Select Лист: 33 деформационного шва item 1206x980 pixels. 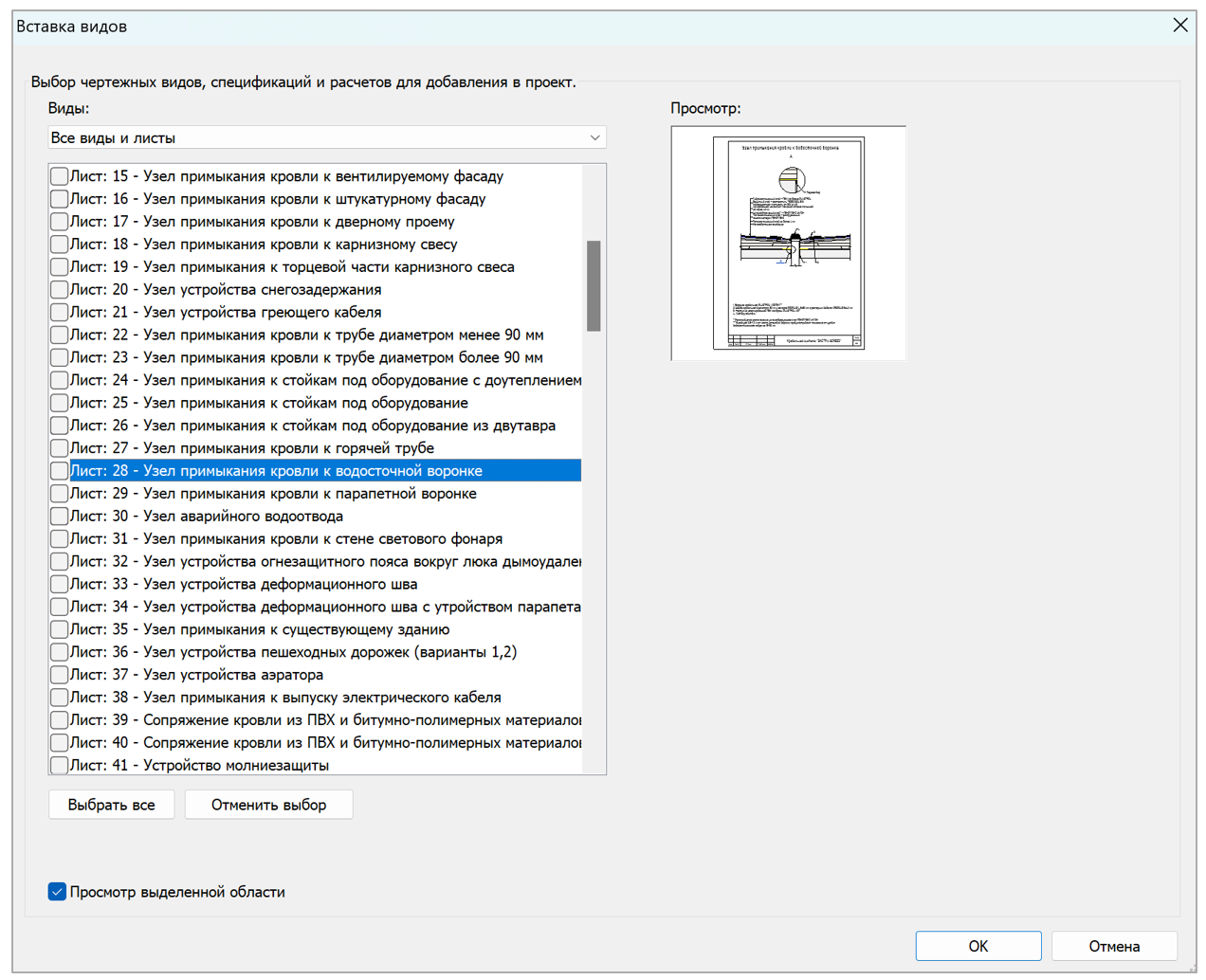[x=243, y=585]
